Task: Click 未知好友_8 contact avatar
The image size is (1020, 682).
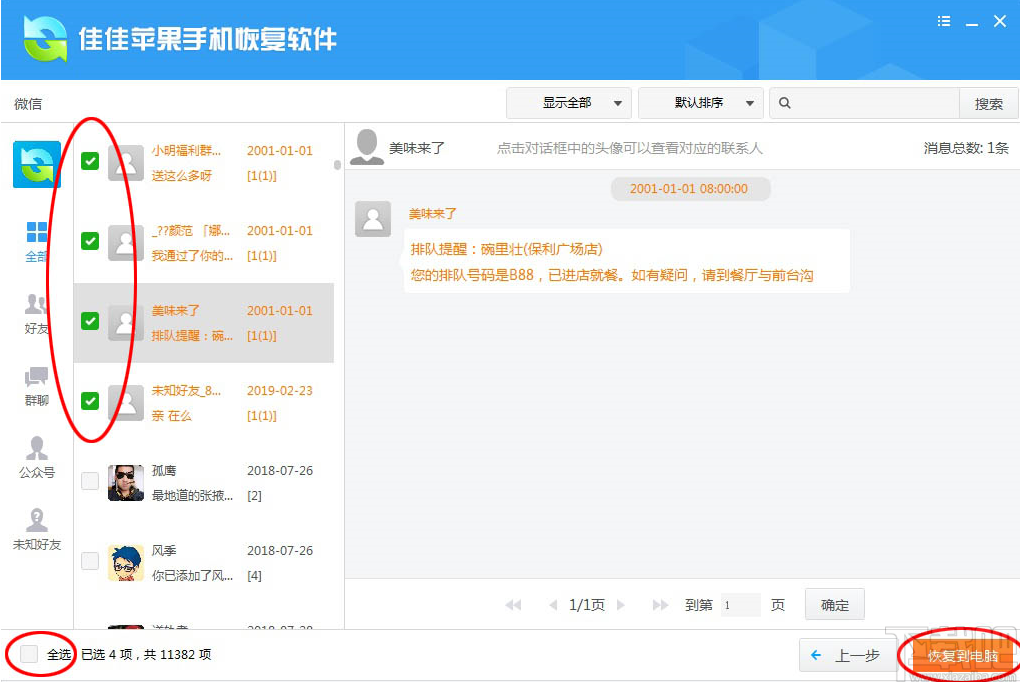Action: tap(126, 403)
